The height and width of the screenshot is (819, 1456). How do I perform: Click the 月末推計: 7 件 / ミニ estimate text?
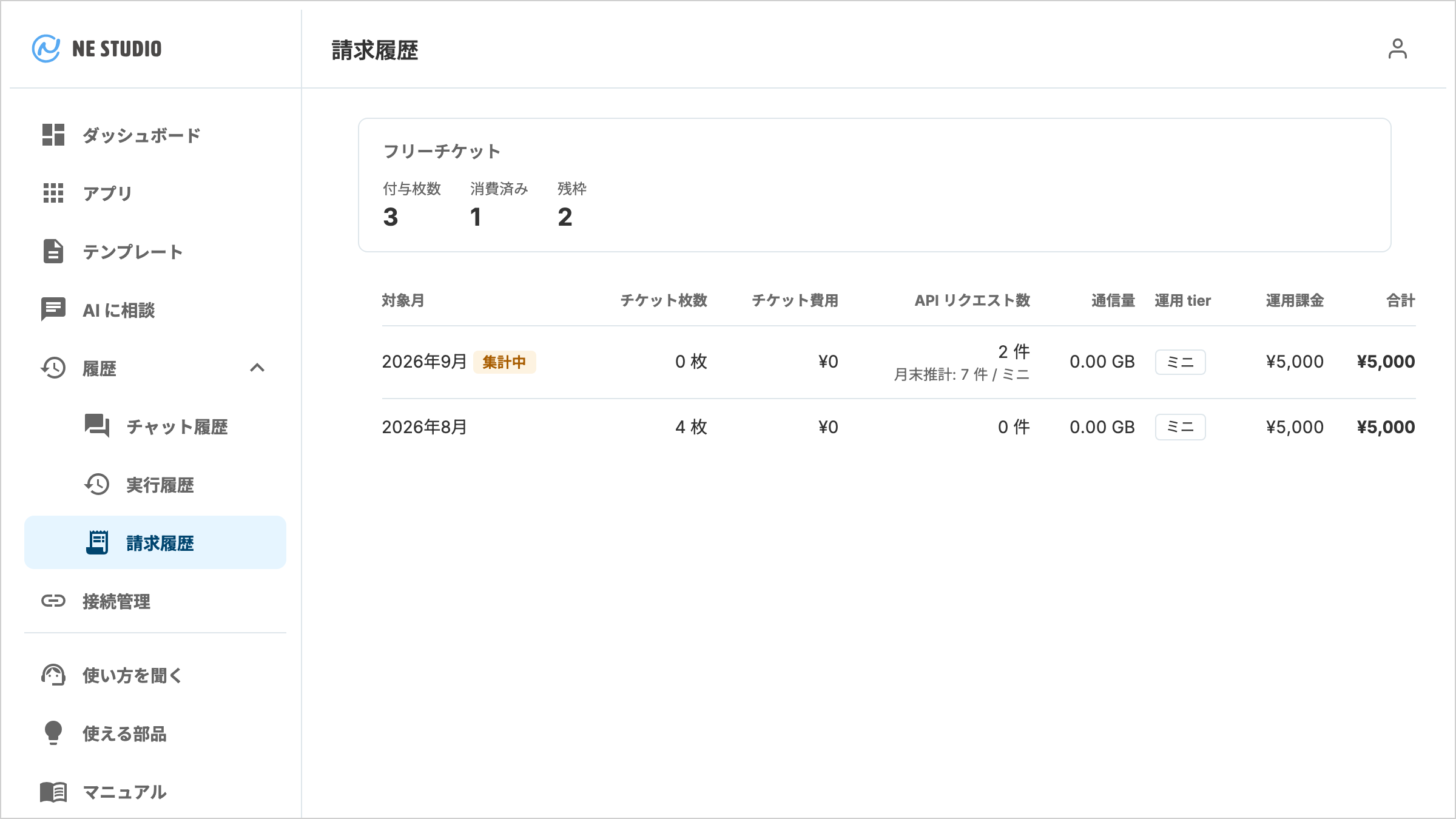click(x=962, y=374)
